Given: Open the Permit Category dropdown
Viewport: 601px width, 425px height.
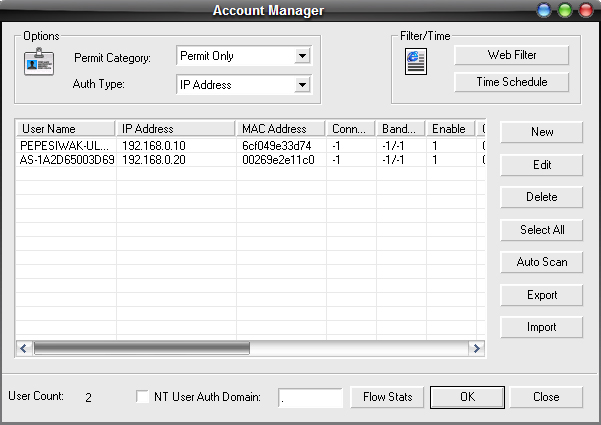Looking at the screenshot, I should [x=302, y=56].
